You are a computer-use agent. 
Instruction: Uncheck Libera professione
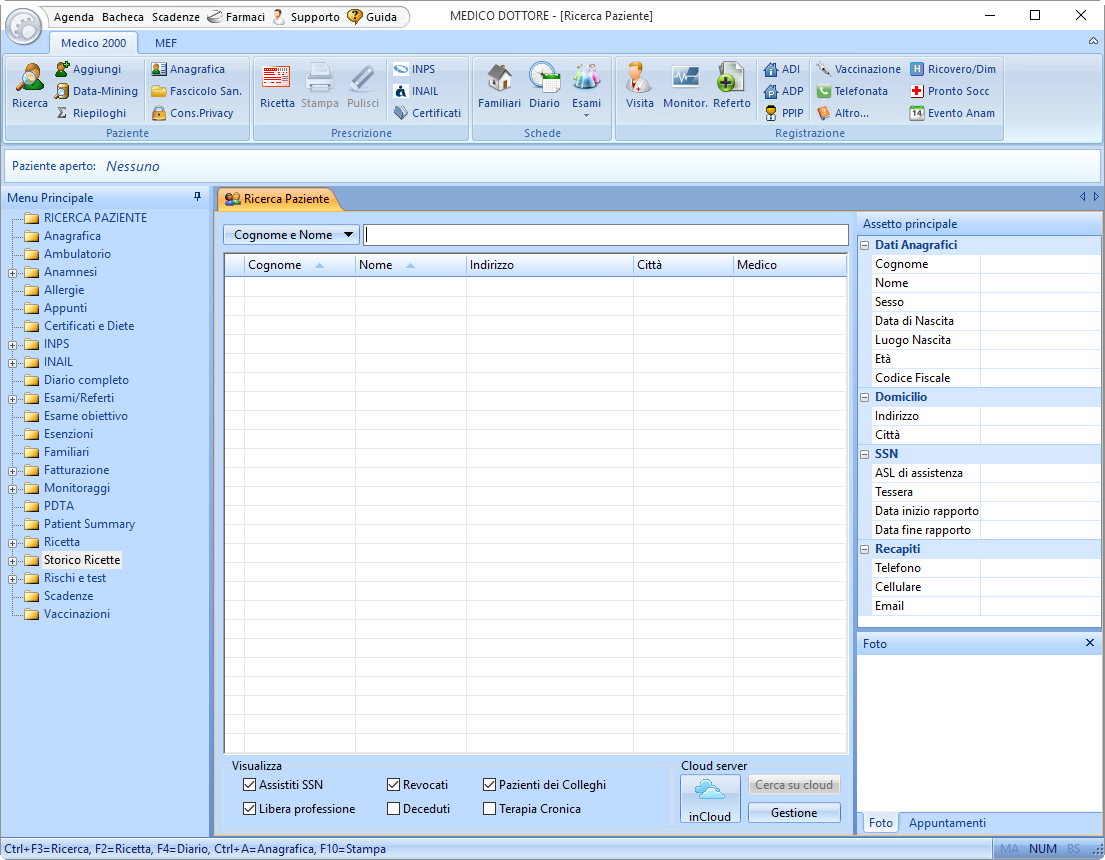click(x=249, y=809)
